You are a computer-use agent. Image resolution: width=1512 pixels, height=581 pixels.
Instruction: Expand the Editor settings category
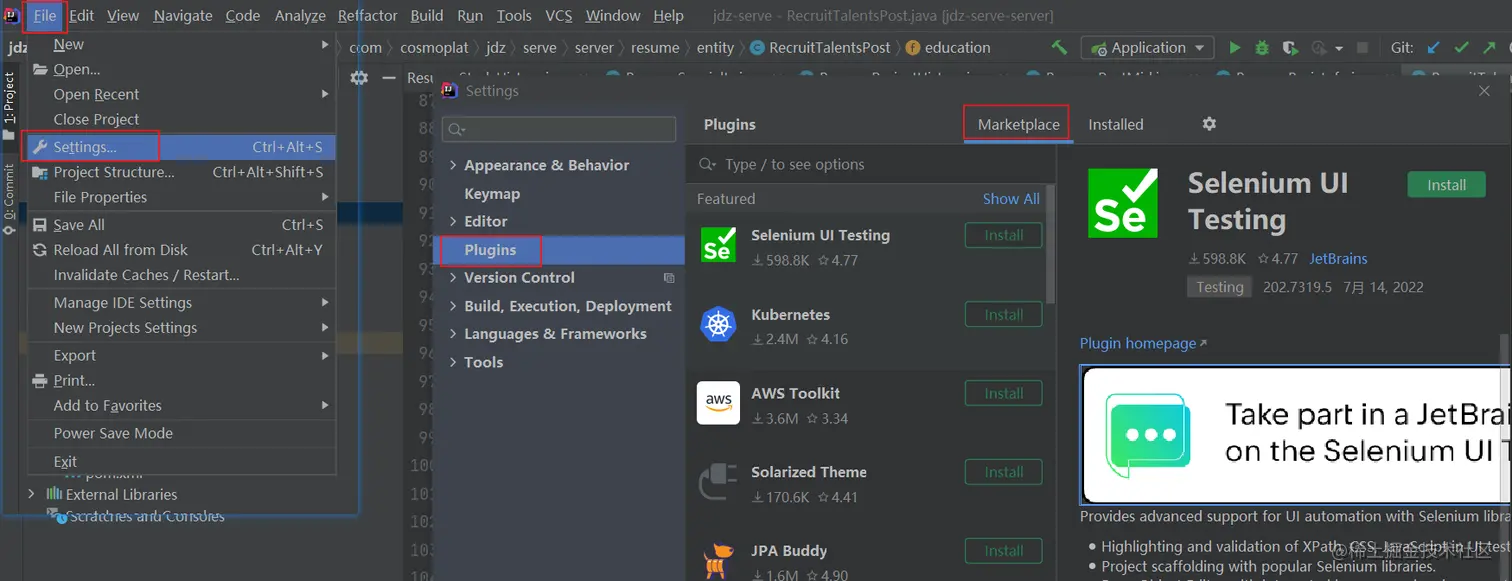[453, 221]
